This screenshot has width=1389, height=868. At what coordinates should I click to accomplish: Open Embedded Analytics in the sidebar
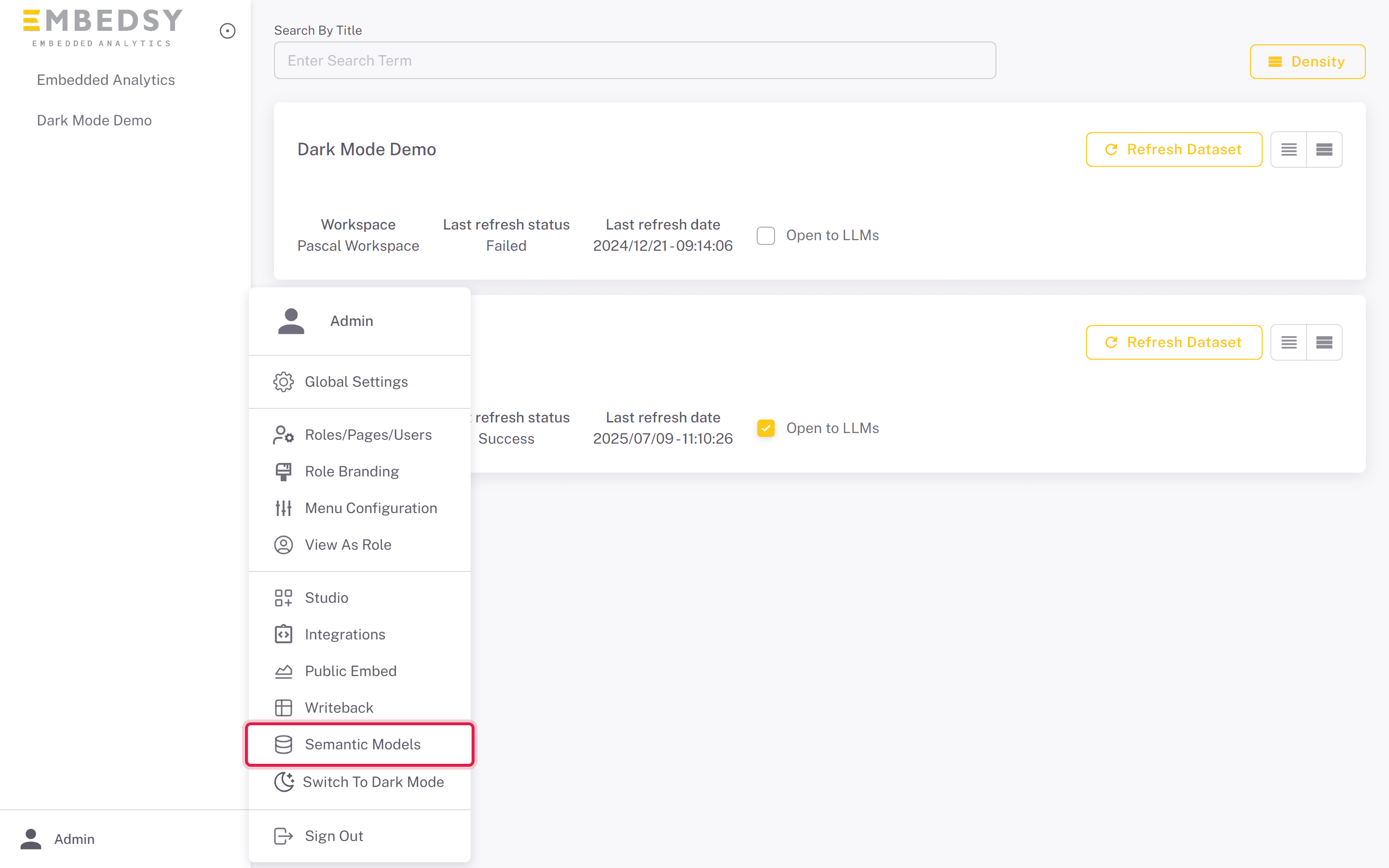[106, 80]
